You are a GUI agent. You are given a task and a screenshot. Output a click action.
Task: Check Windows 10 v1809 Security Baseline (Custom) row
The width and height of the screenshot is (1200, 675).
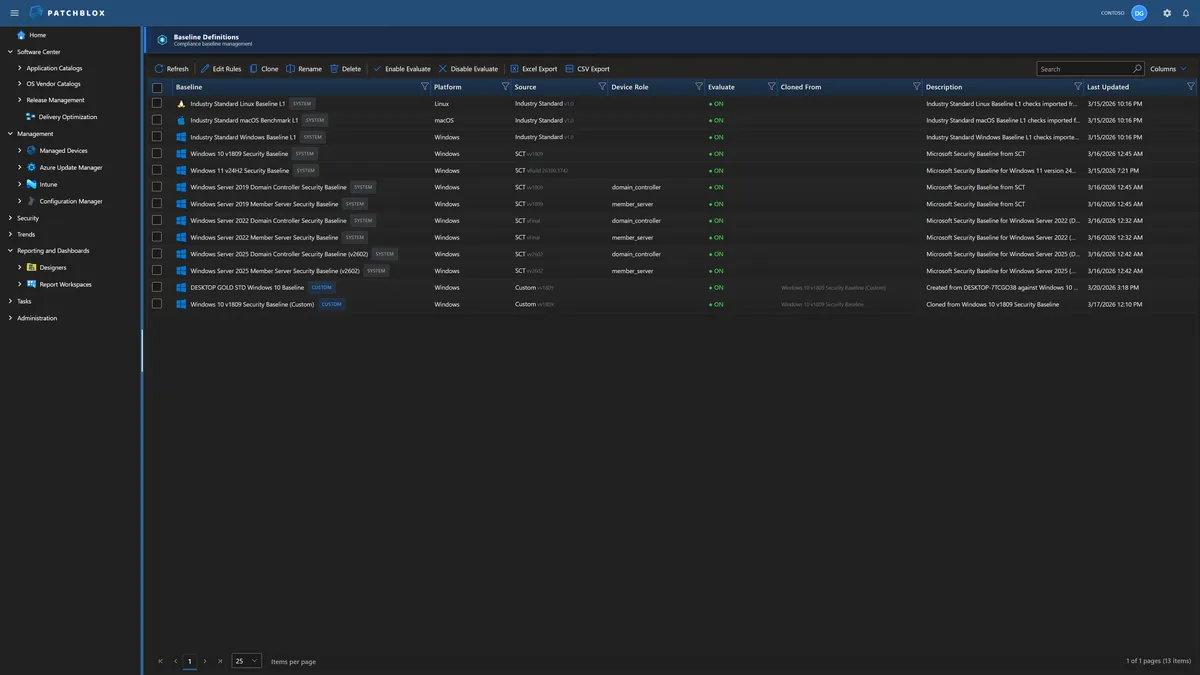157,304
